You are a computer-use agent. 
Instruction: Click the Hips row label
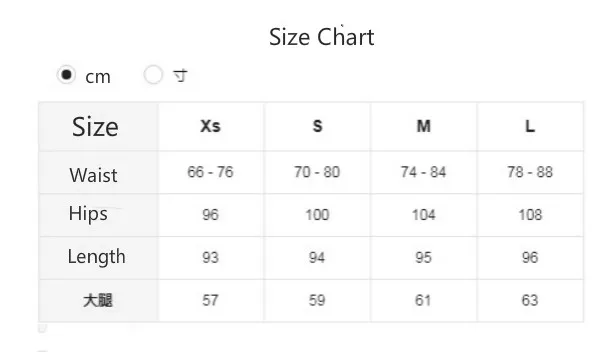point(88,213)
